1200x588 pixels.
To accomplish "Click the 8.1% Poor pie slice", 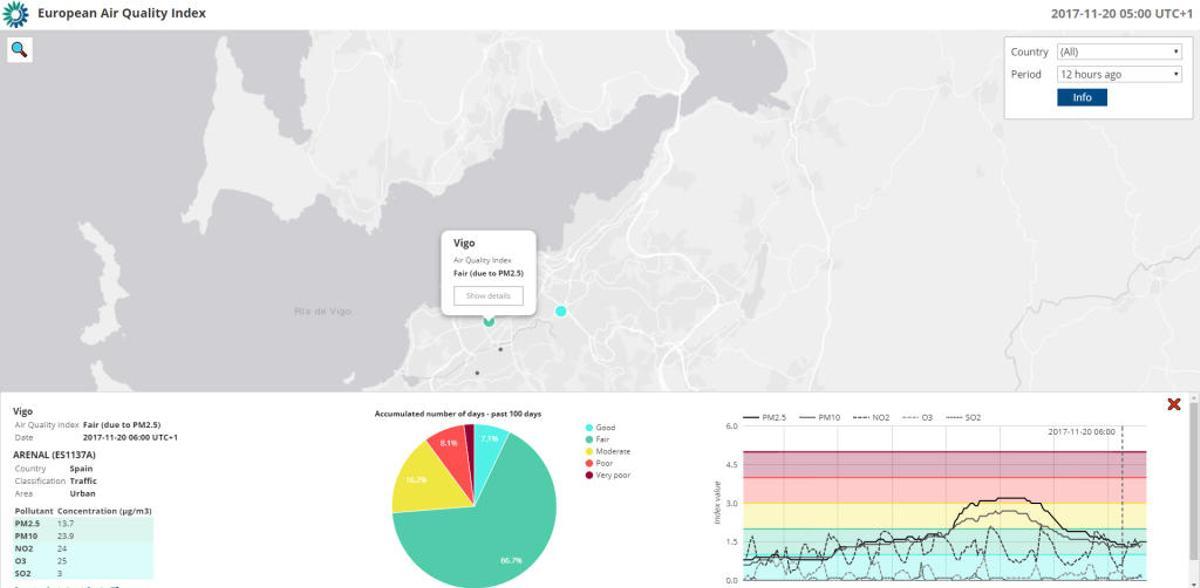I will coord(447,446).
